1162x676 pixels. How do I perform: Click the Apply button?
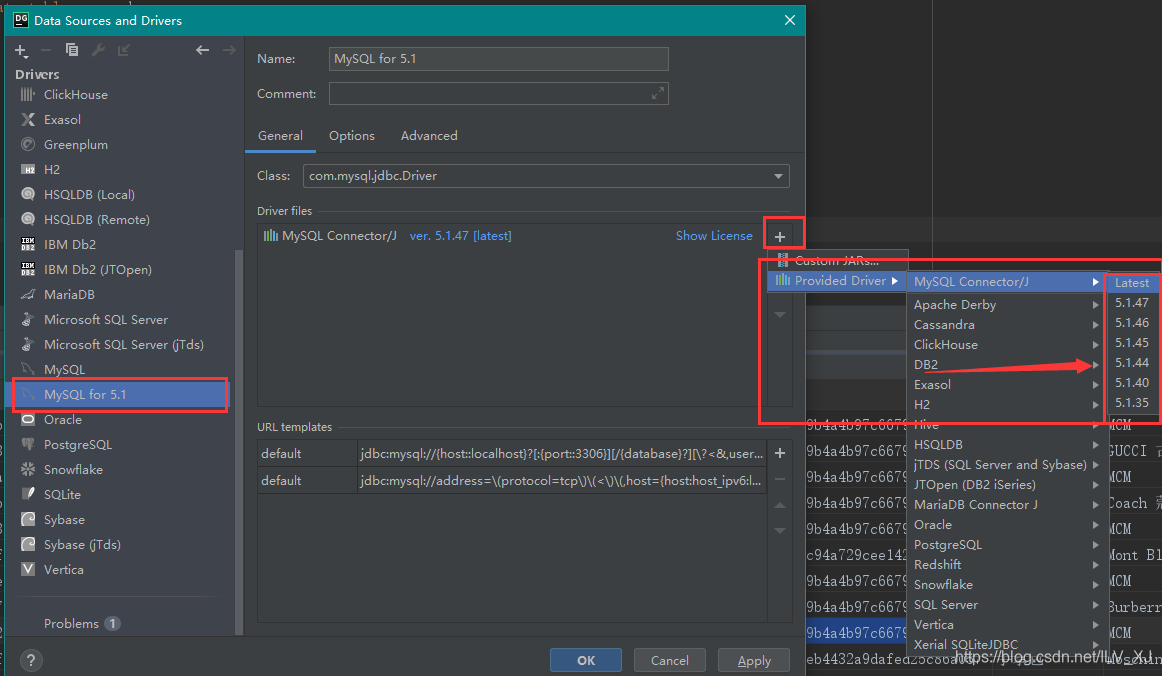tap(754, 660)
